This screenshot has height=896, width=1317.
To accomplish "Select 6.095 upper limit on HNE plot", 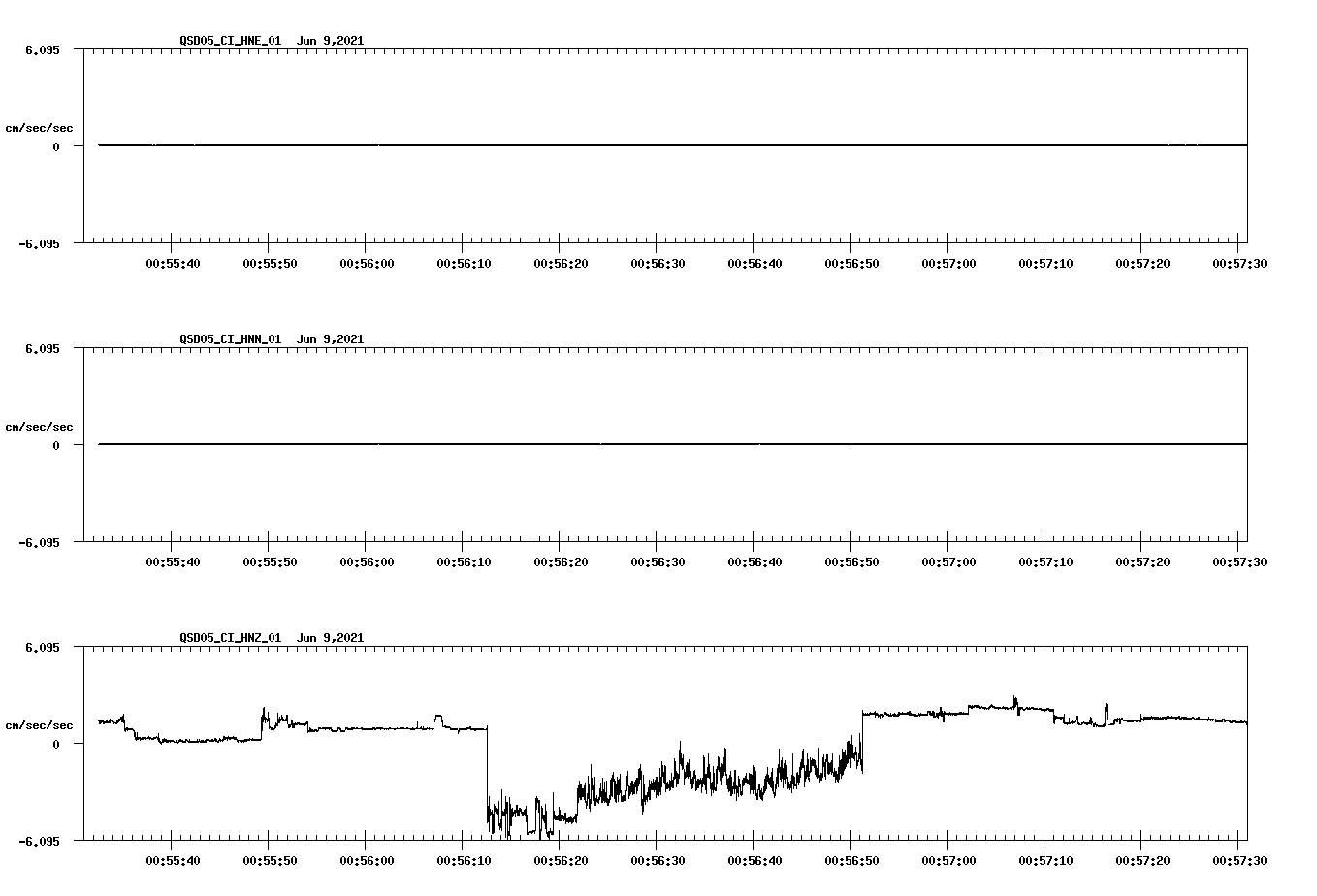I will (43, 50).
